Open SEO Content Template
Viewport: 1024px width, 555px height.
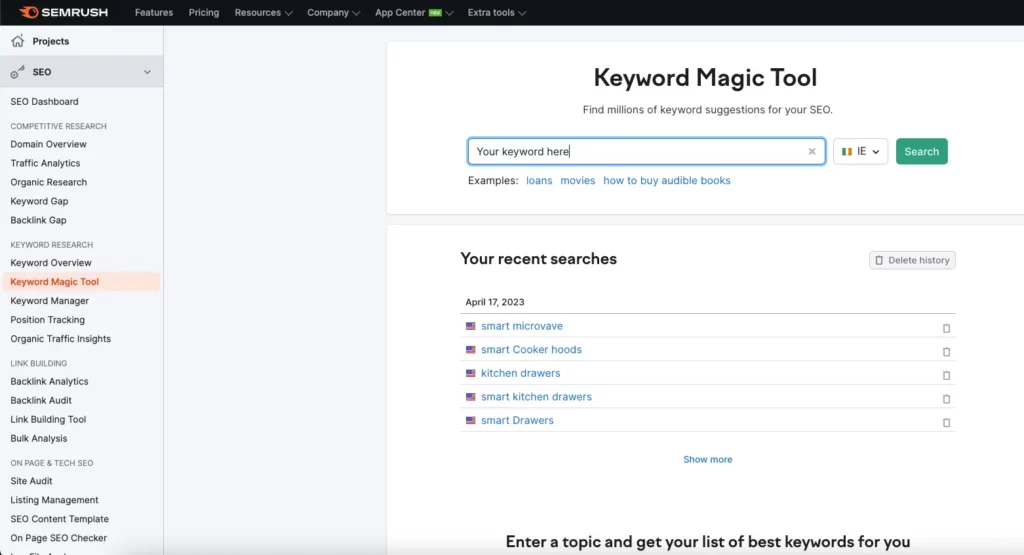(59, 518)
